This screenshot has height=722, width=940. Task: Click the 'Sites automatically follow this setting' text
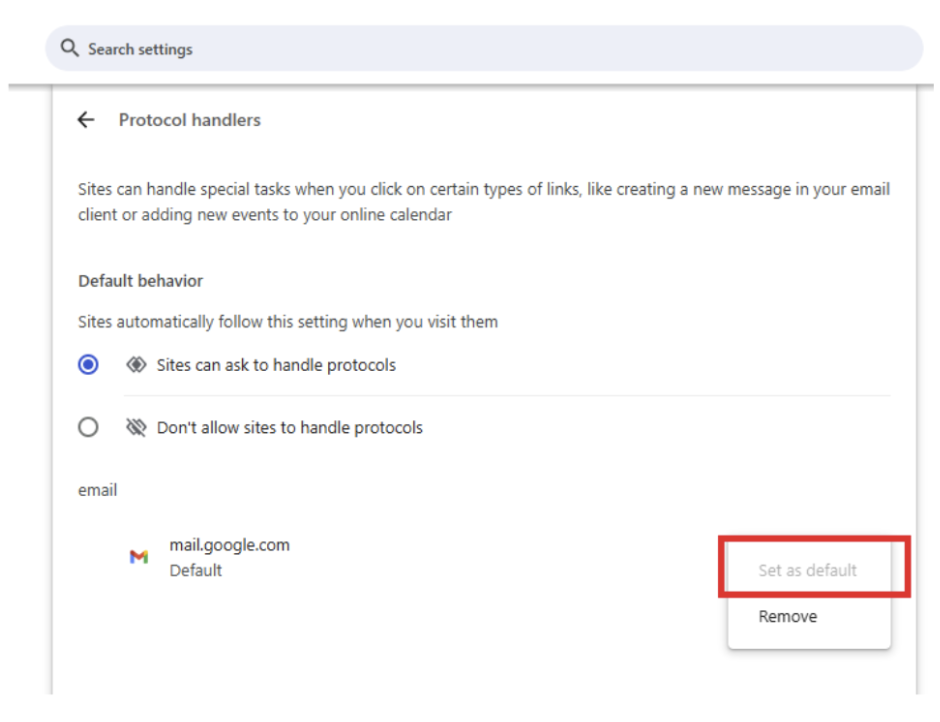[x=288, y=322]
